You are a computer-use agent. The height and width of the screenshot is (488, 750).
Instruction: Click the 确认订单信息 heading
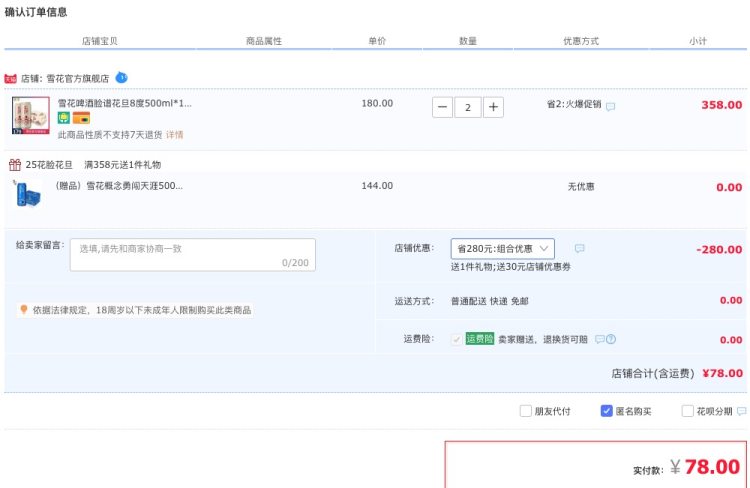tap(36, 12)
